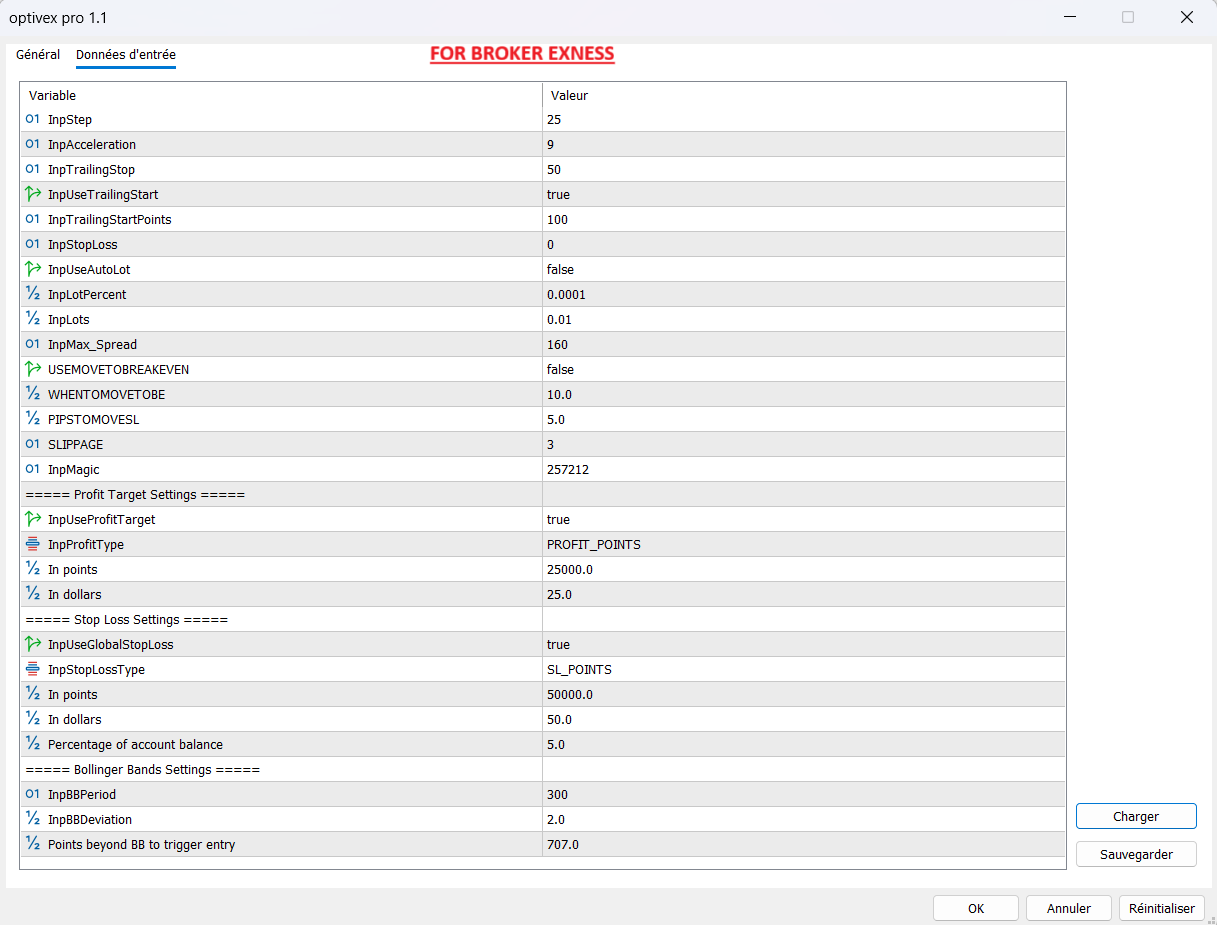
Task: Click the enum list icon beside InpStopLossType
Action: coord(32,669)
